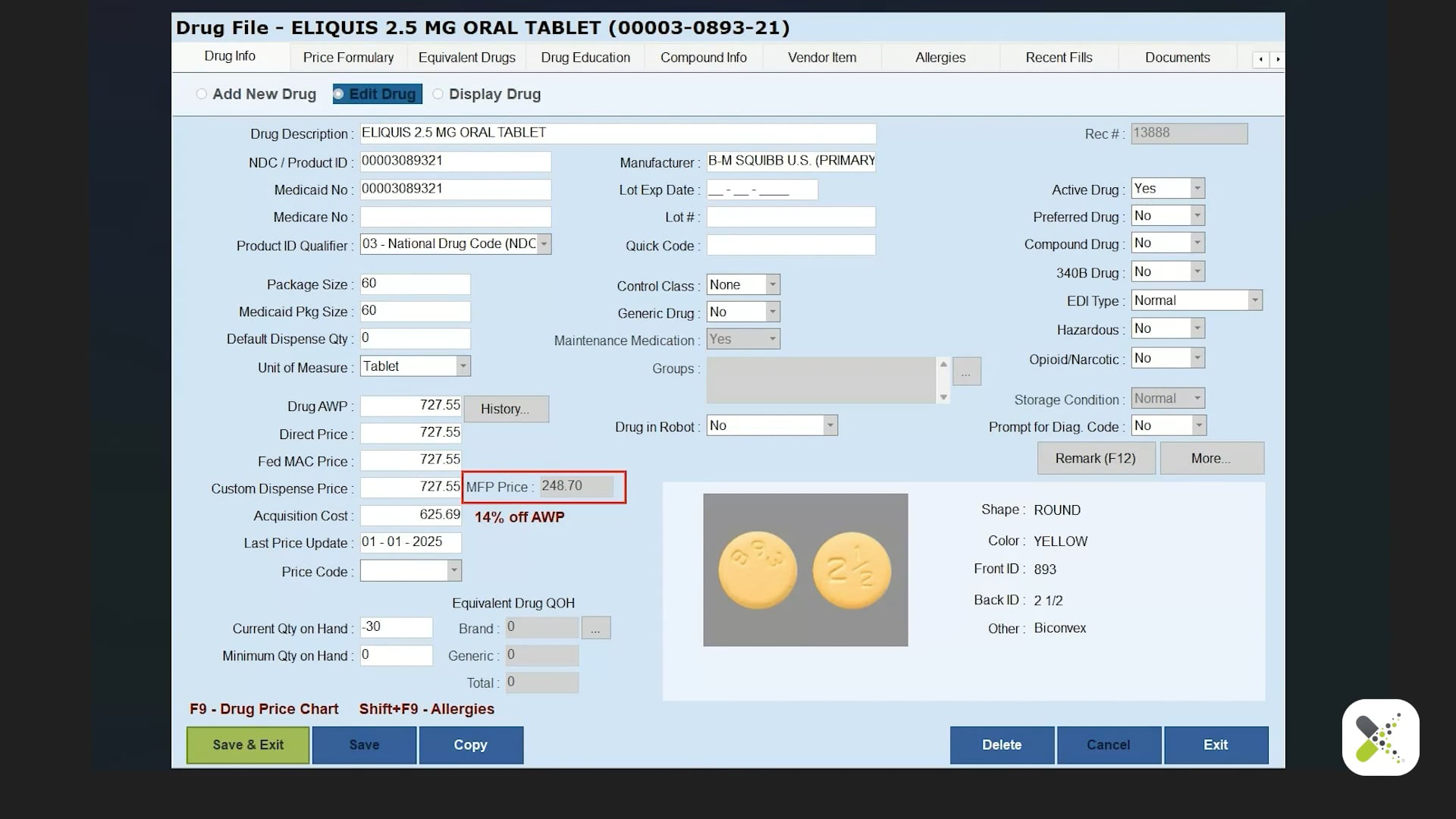Click the Remark (F12) button
This screenshot has height=819, width=1456.
1096,458
